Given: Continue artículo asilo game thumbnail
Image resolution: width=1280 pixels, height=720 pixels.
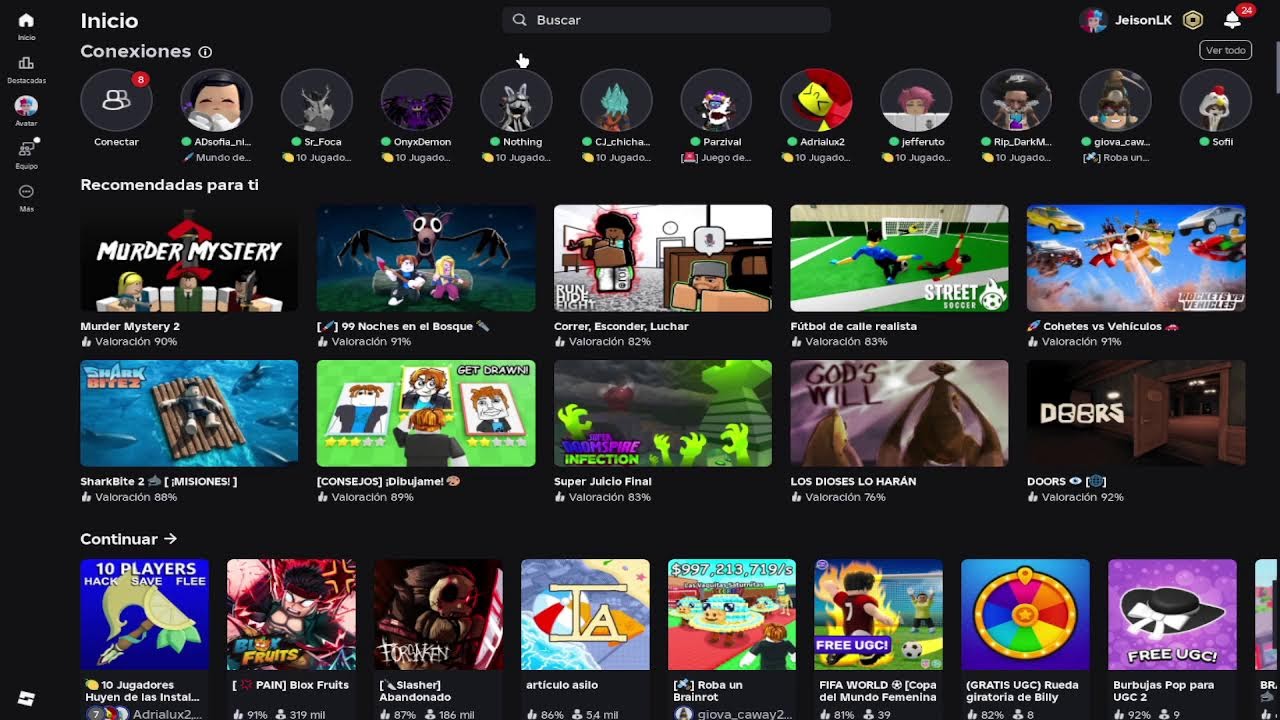Looking at the screenshot, I should click(x=586, y=614).
